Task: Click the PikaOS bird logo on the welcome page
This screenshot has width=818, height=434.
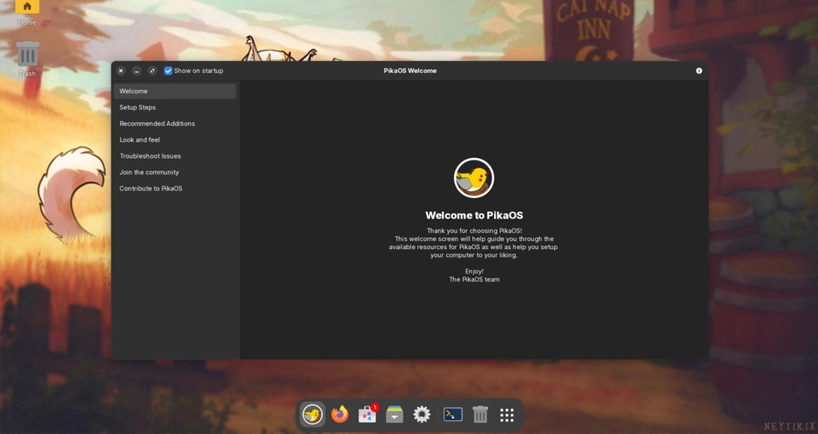Action: tap(474, 179)
